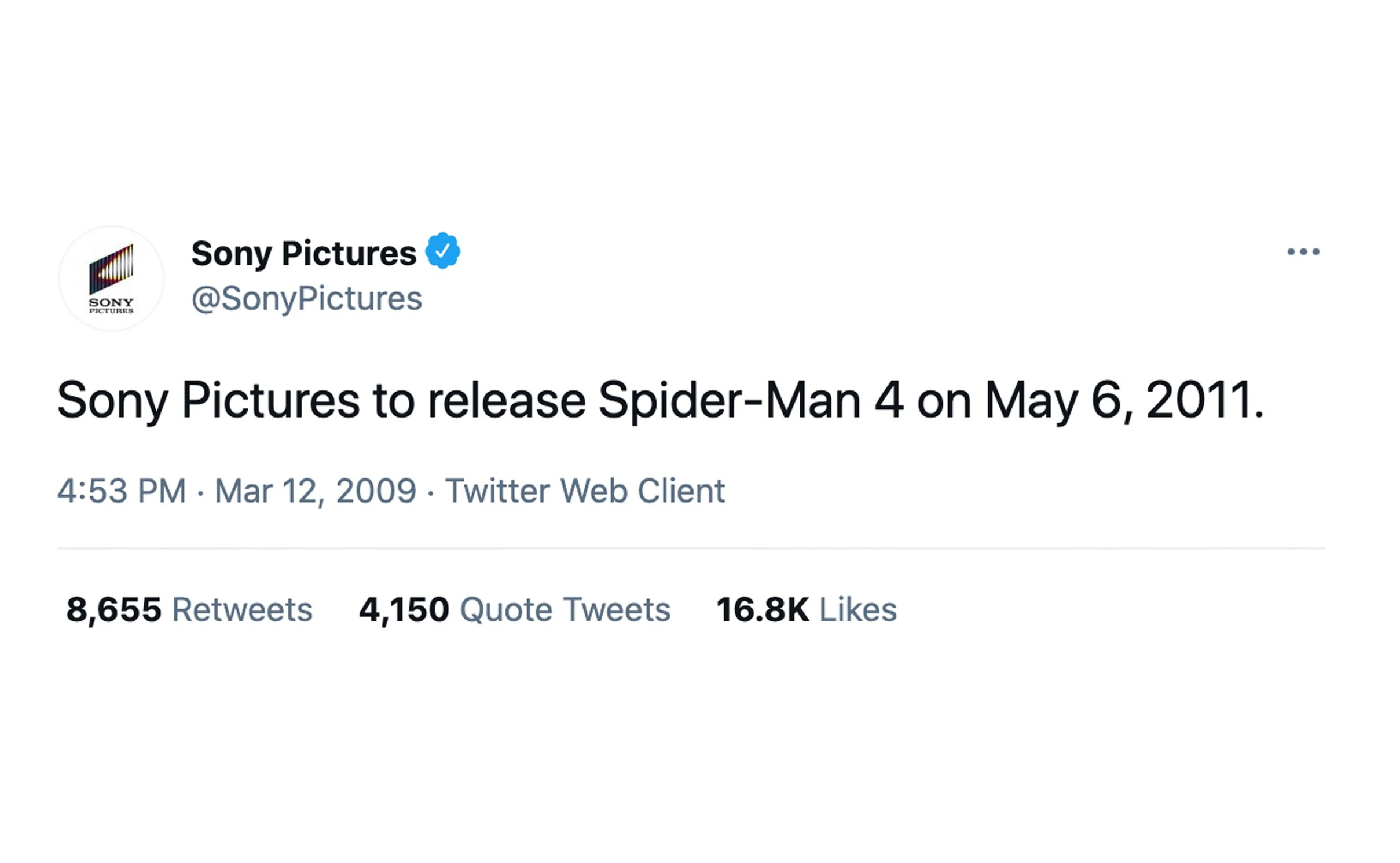
Task: Click the 8,655 retweet count number
Action: click(113, 609)
